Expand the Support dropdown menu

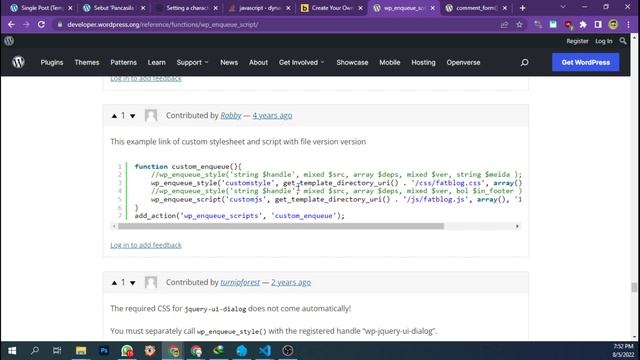(x=192, y=62)
